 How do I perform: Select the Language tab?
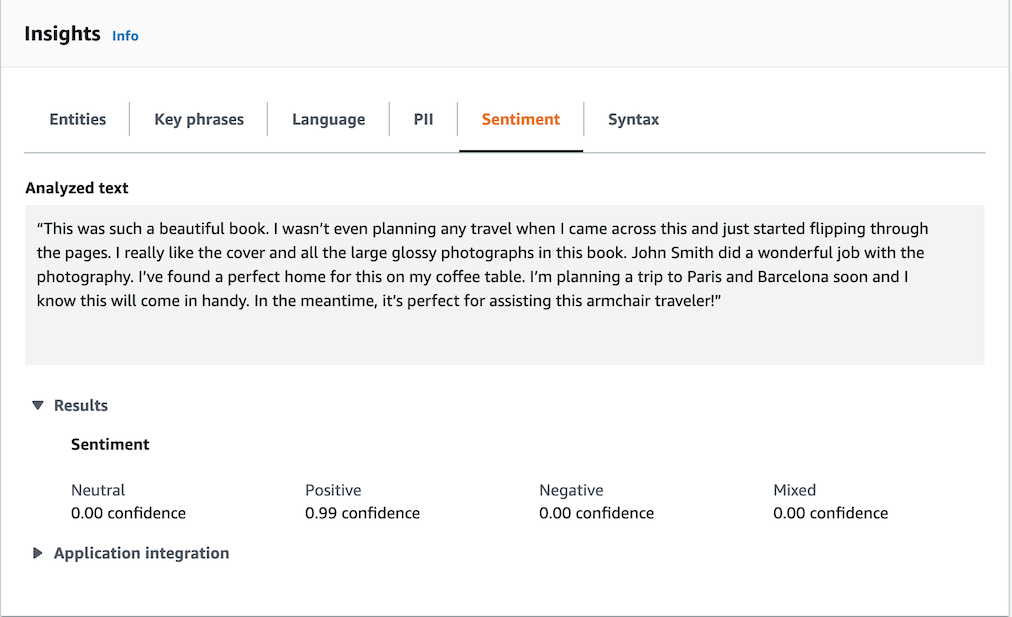coord(328,119)
